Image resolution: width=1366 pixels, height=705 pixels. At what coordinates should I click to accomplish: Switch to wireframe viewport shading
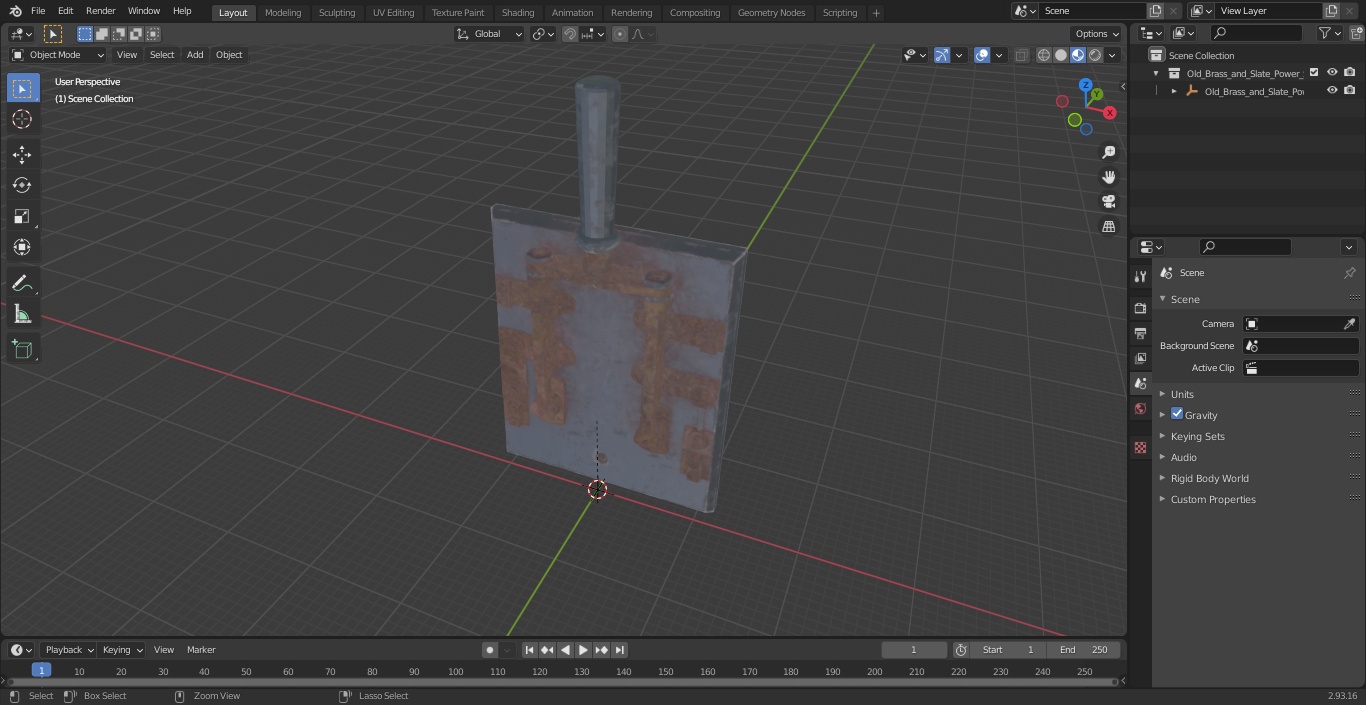1043,55
